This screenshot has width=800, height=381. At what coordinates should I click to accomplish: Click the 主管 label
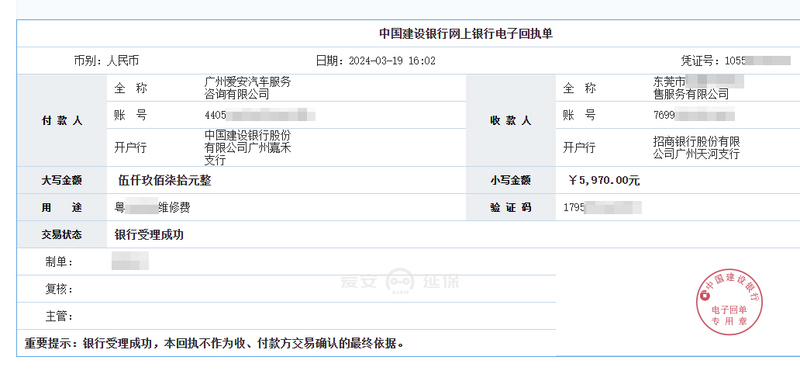[x=59, y=317]
